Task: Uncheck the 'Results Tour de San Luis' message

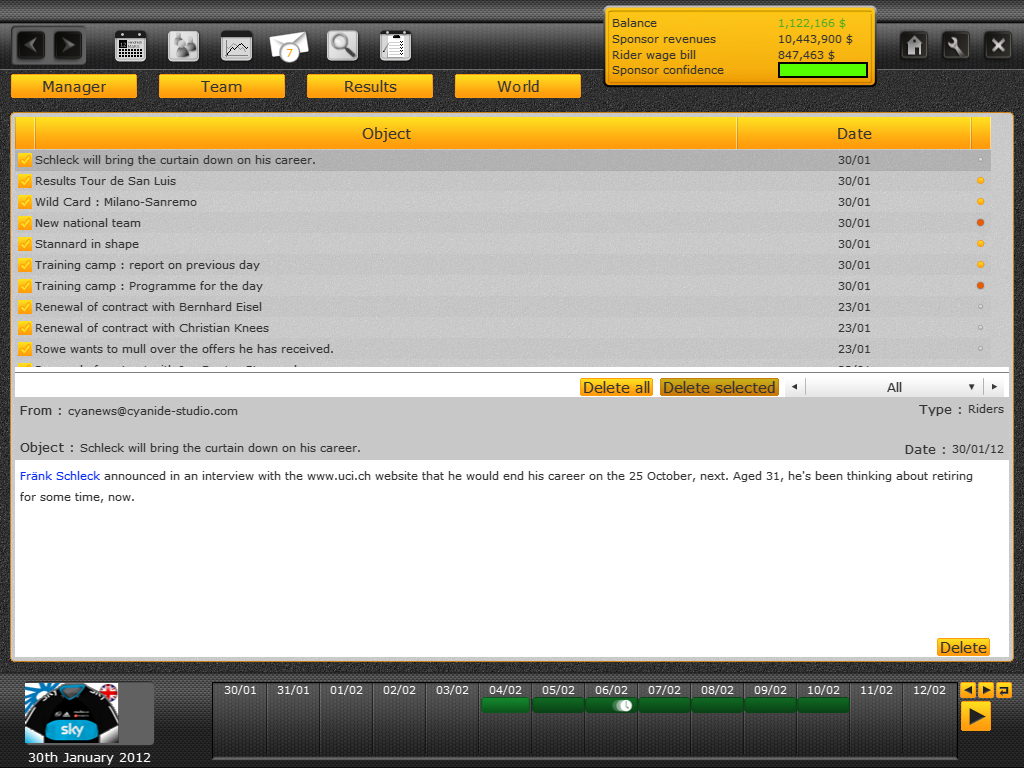Action: [25, 181]
